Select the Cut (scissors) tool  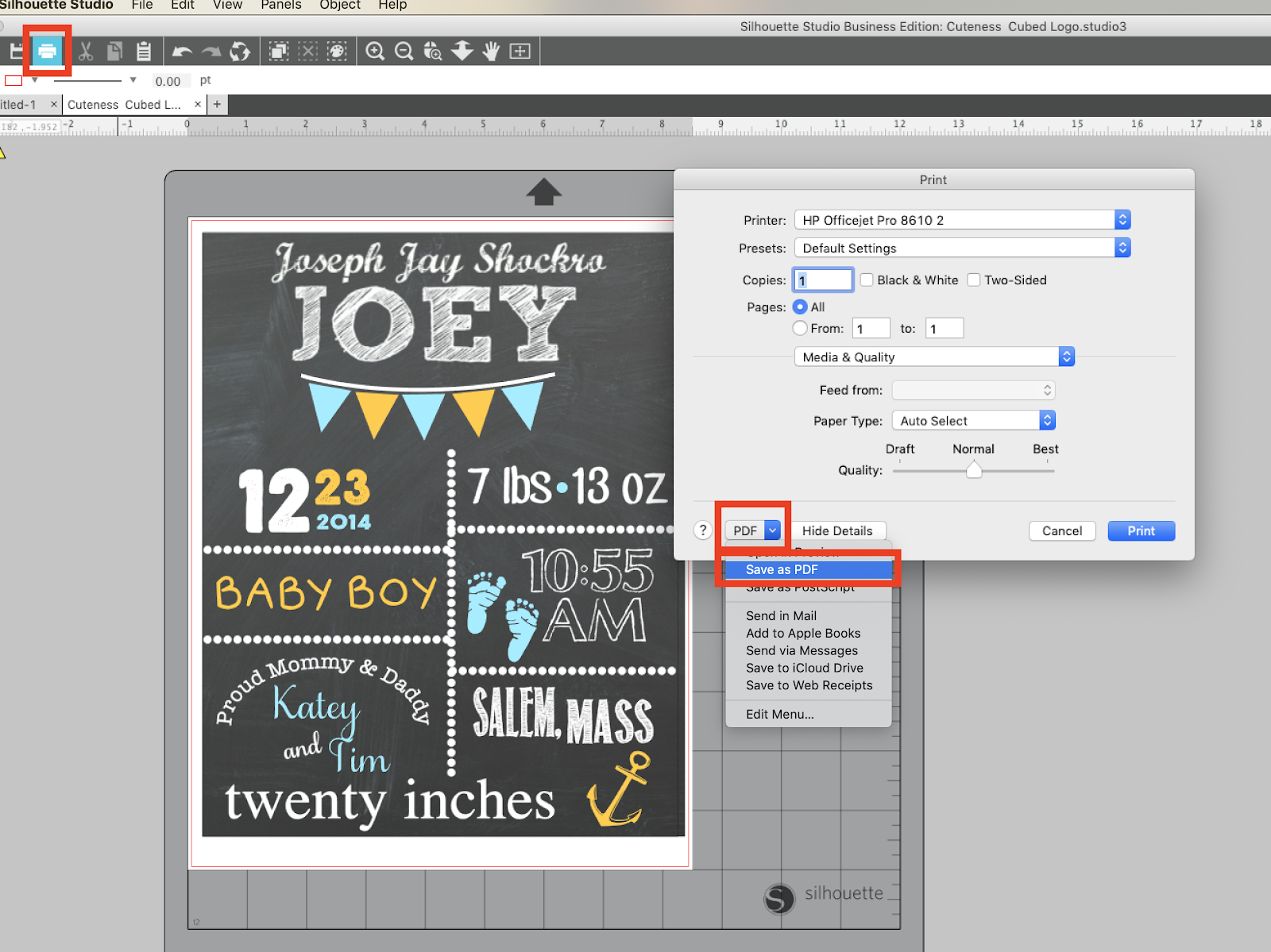[86, 50]
